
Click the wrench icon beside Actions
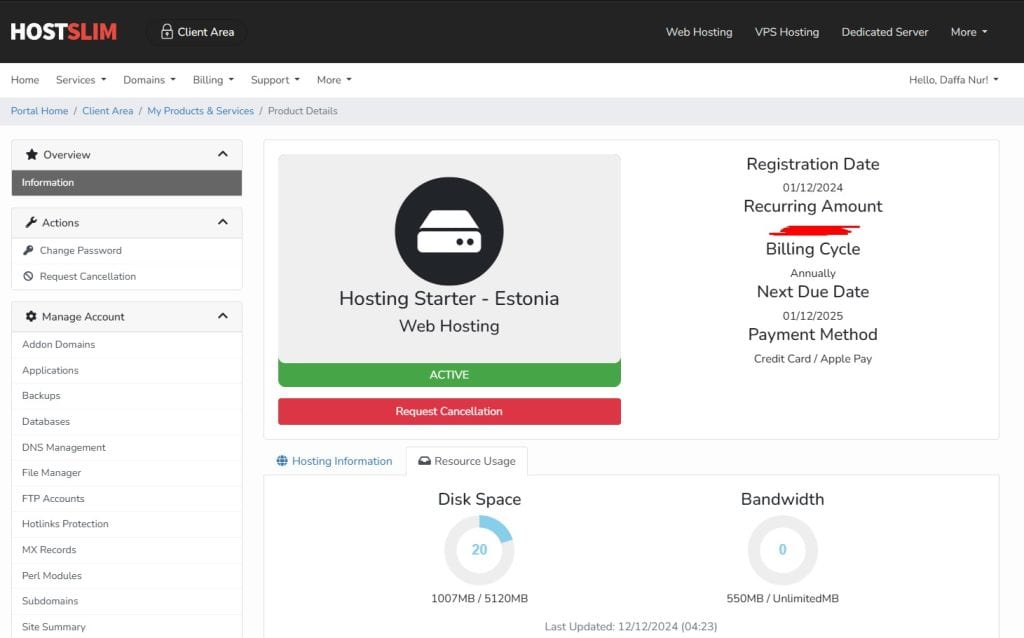31,223
